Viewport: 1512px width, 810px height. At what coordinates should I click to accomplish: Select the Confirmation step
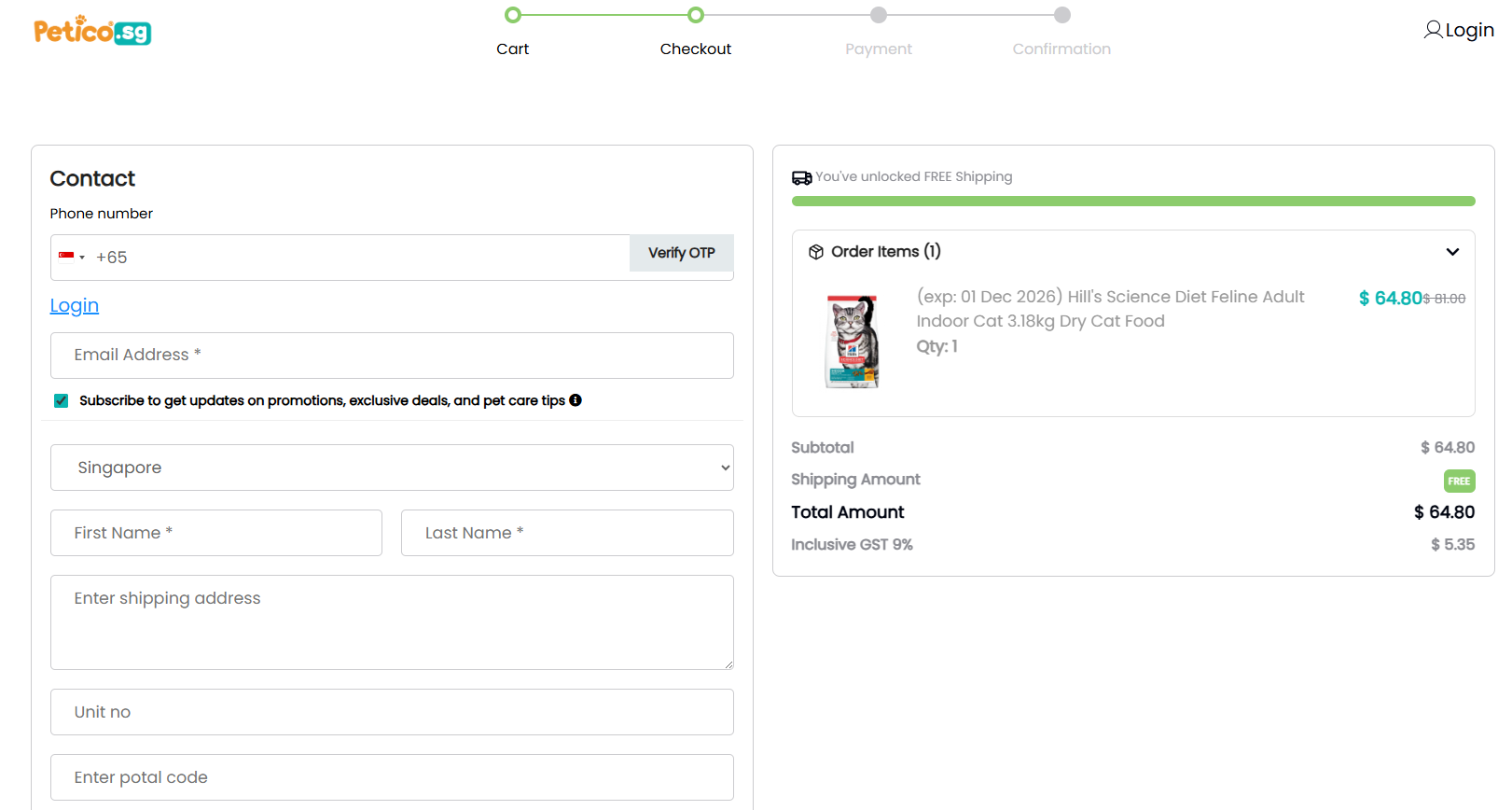tap(1061, 15)
